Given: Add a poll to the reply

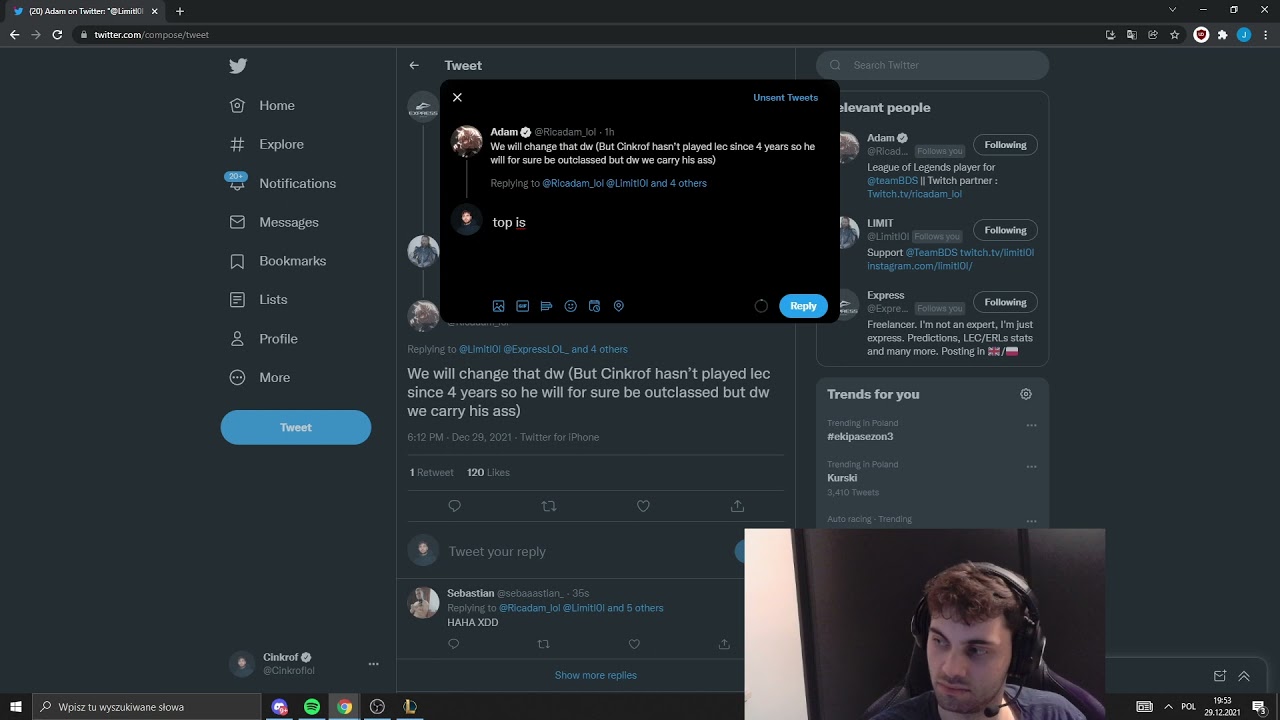Looking at the screenshot, I should [x=546, y=306].
